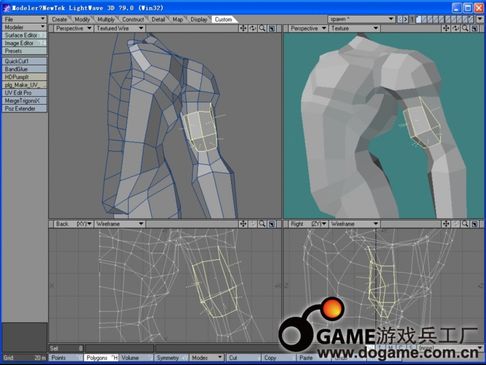Switch to the Detail tab
Screen dimensions: 486x365
158,19
